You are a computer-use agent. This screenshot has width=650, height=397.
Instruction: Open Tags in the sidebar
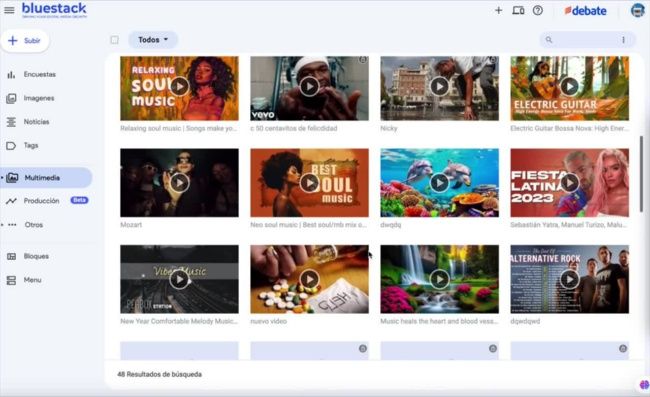31,145
